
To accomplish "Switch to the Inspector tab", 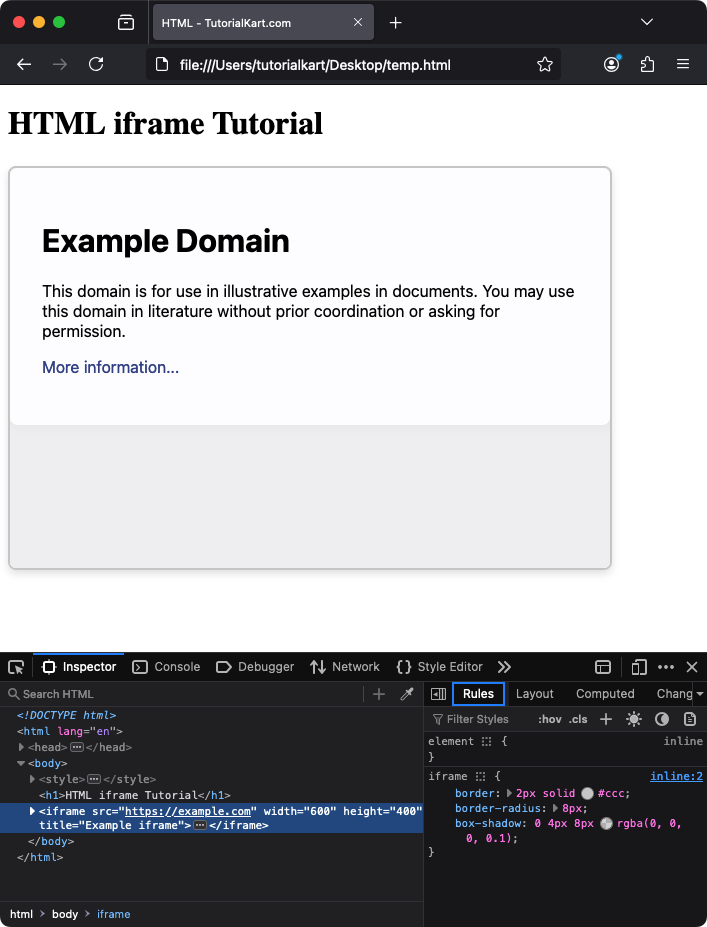I will click(79, 667).
